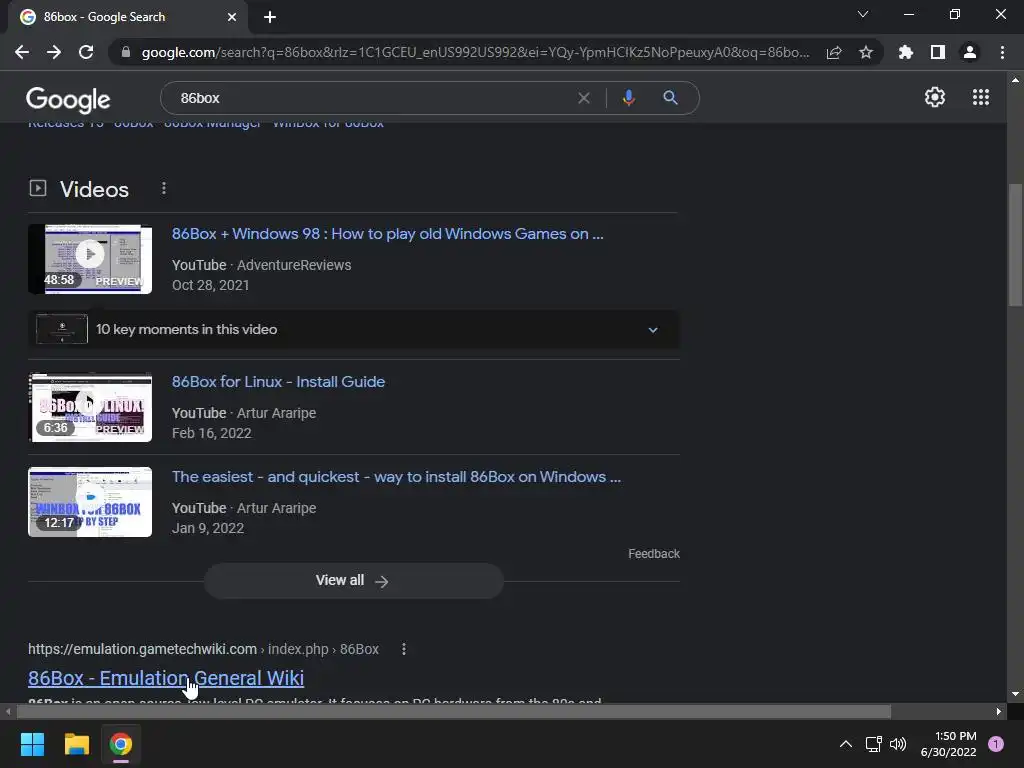Close the 86box Google Search tab
This screenshot has width=1024, height=768.
[232, 17]
